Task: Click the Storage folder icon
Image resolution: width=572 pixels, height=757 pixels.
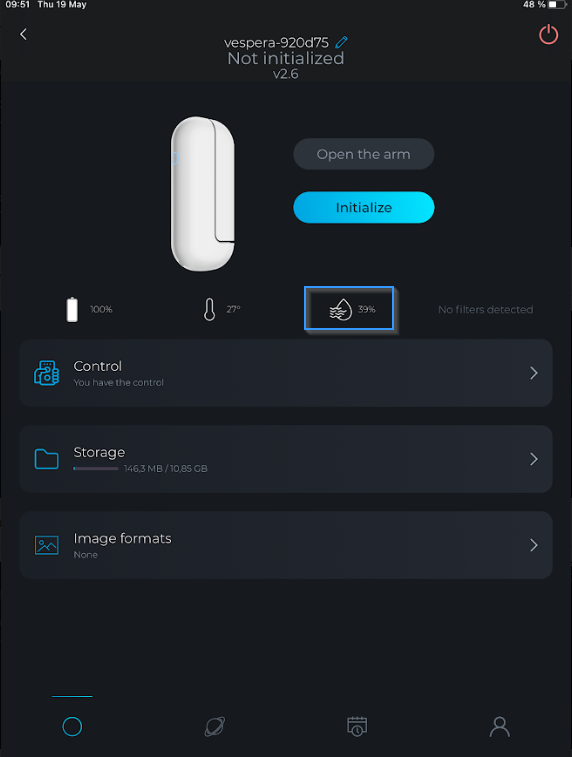Action: coord(46,459)
